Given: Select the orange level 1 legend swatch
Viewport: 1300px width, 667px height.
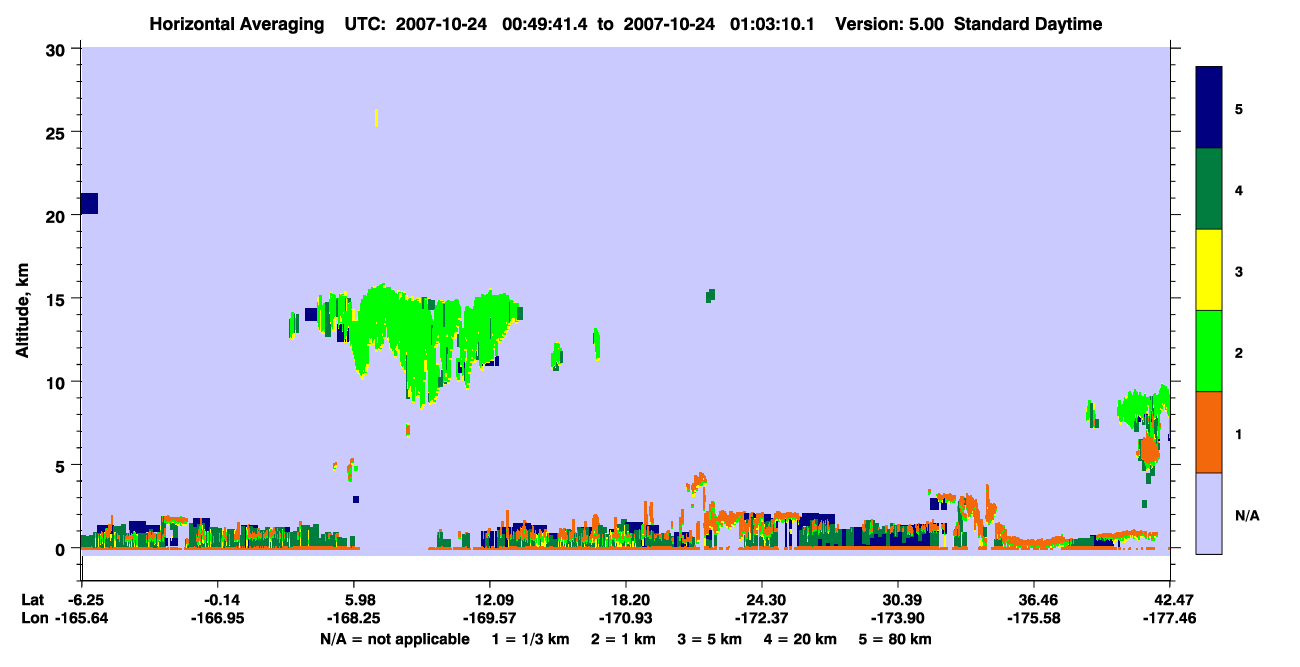Looking at the screenshot, I should pos(1209,432).
